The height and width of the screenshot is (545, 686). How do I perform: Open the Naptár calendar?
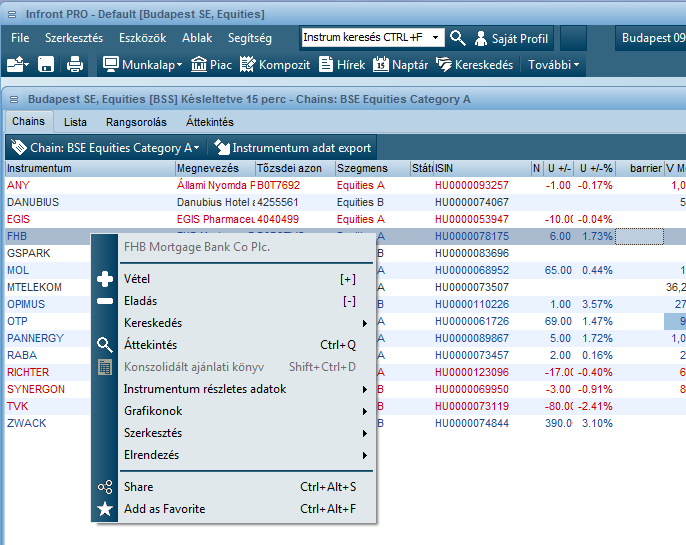pos(400,65)
